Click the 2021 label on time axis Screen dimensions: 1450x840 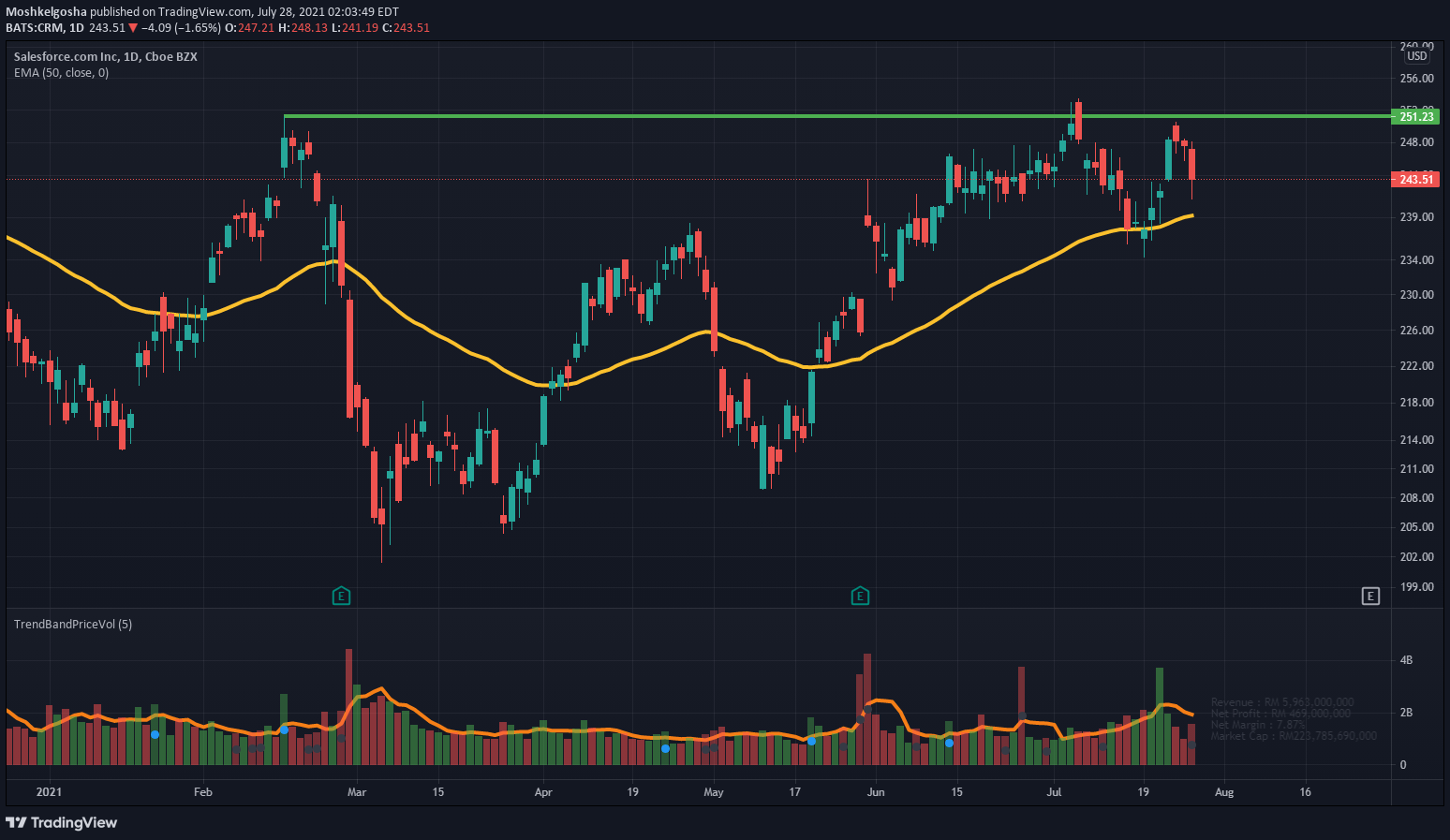coord(49,792)
